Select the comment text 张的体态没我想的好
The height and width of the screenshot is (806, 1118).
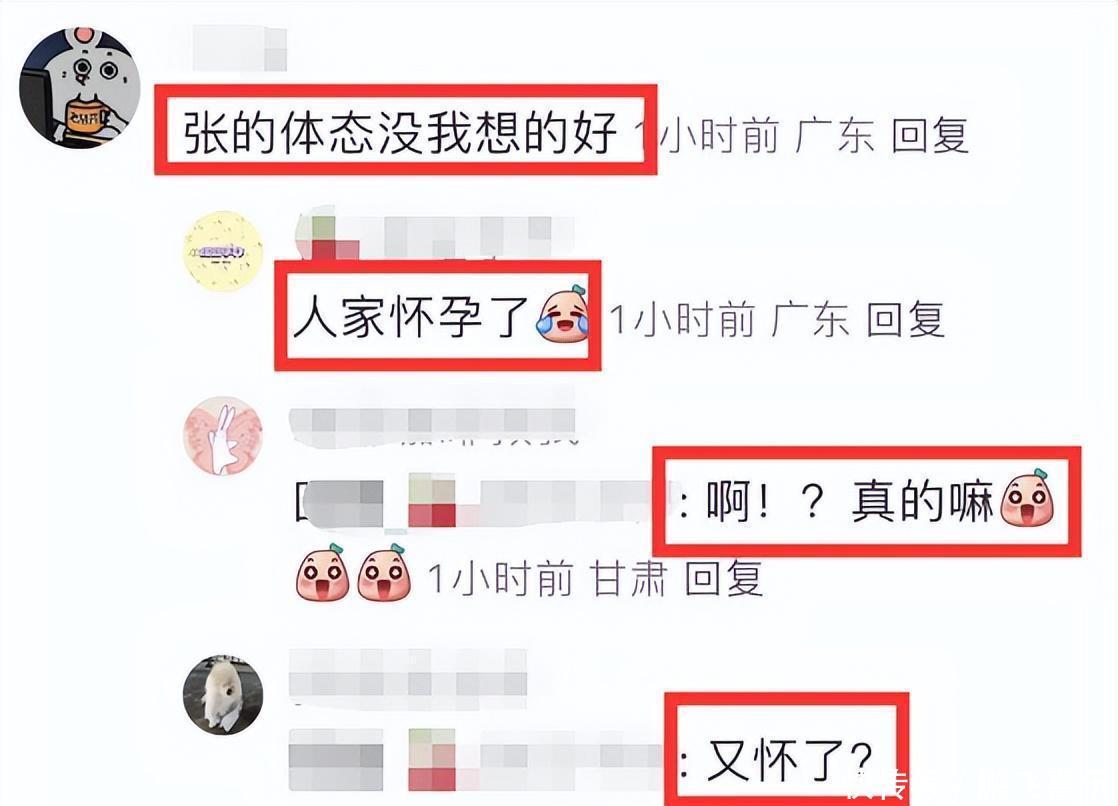(400, 133)
